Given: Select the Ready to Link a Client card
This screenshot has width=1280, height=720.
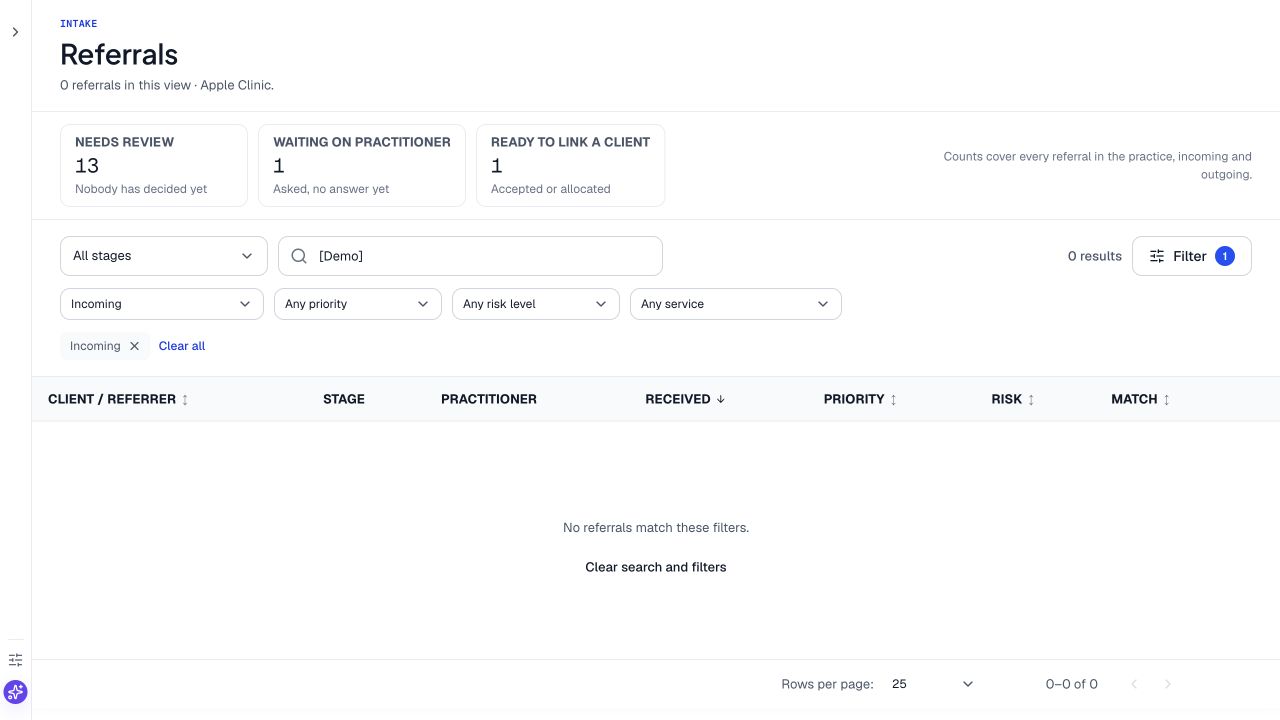Looking at the screenshot, I should click(571, 165).
